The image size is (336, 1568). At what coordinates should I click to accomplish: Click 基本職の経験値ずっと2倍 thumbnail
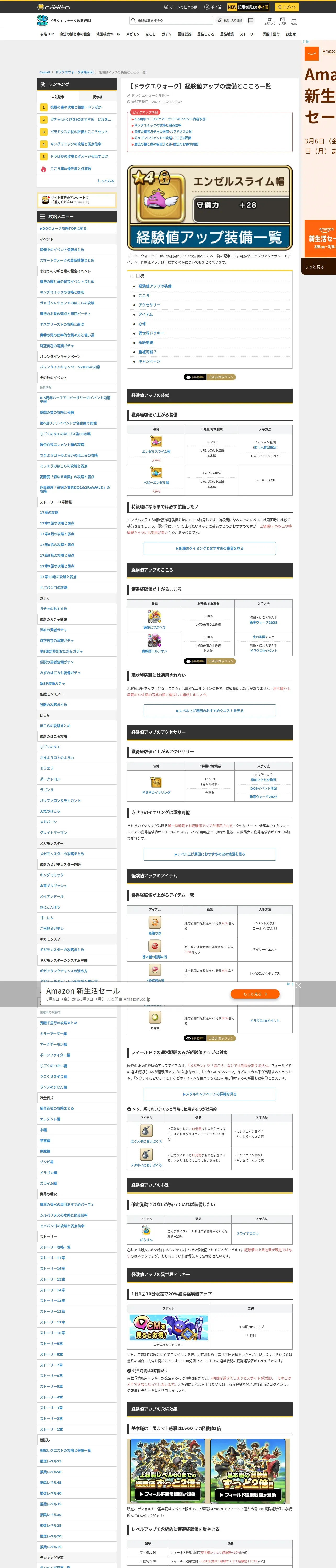click(248, 1471)
